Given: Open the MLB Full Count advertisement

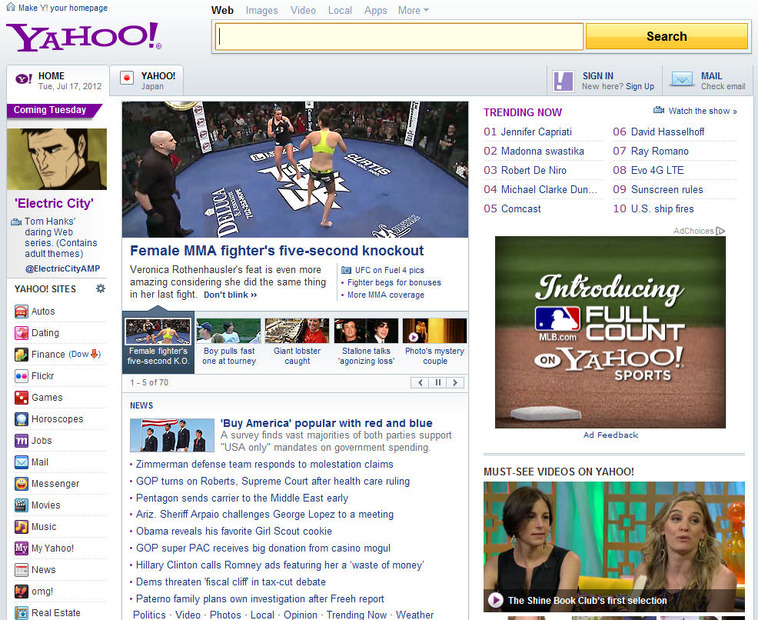Looking at the screenshot, I should 610,332.
